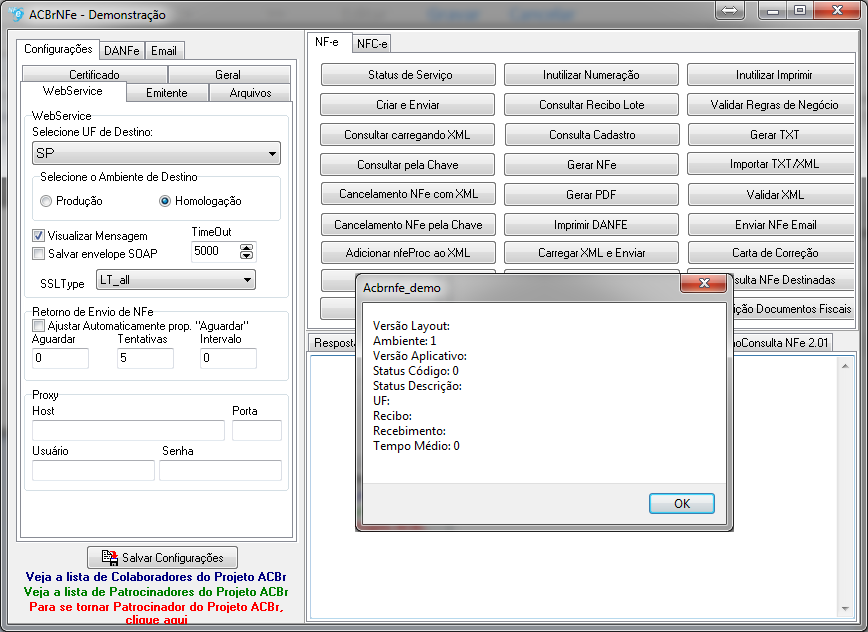Select the WebService tab
This screenshot has width=868, height=632.
73,91
